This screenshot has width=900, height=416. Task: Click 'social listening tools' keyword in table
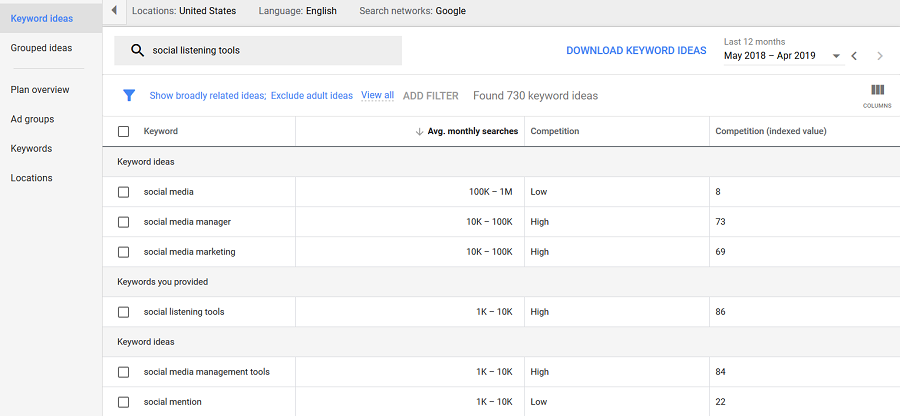click(184, 312)
